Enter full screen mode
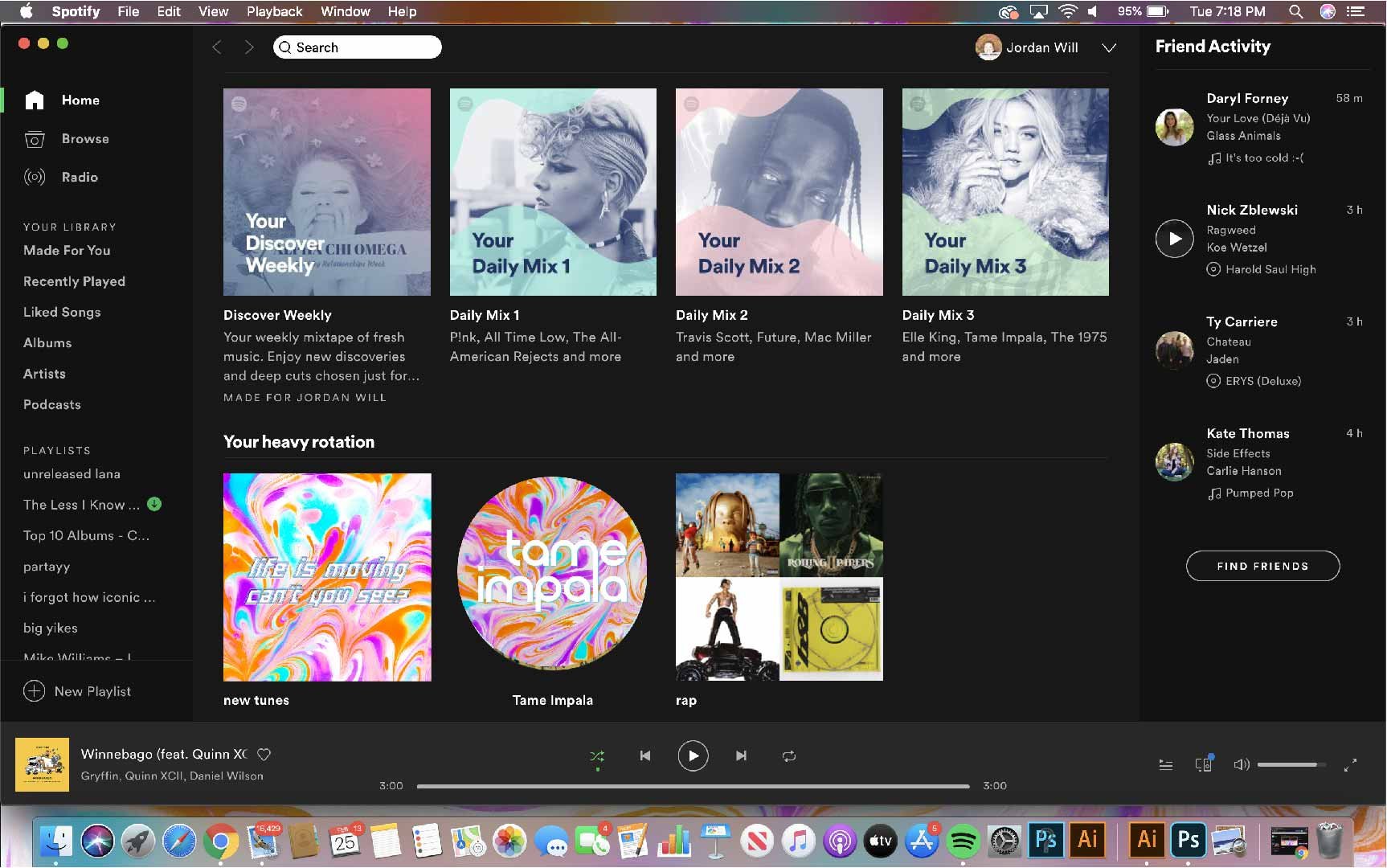Viewport: 1387px width, 868px height. (x=1351, y=765)
